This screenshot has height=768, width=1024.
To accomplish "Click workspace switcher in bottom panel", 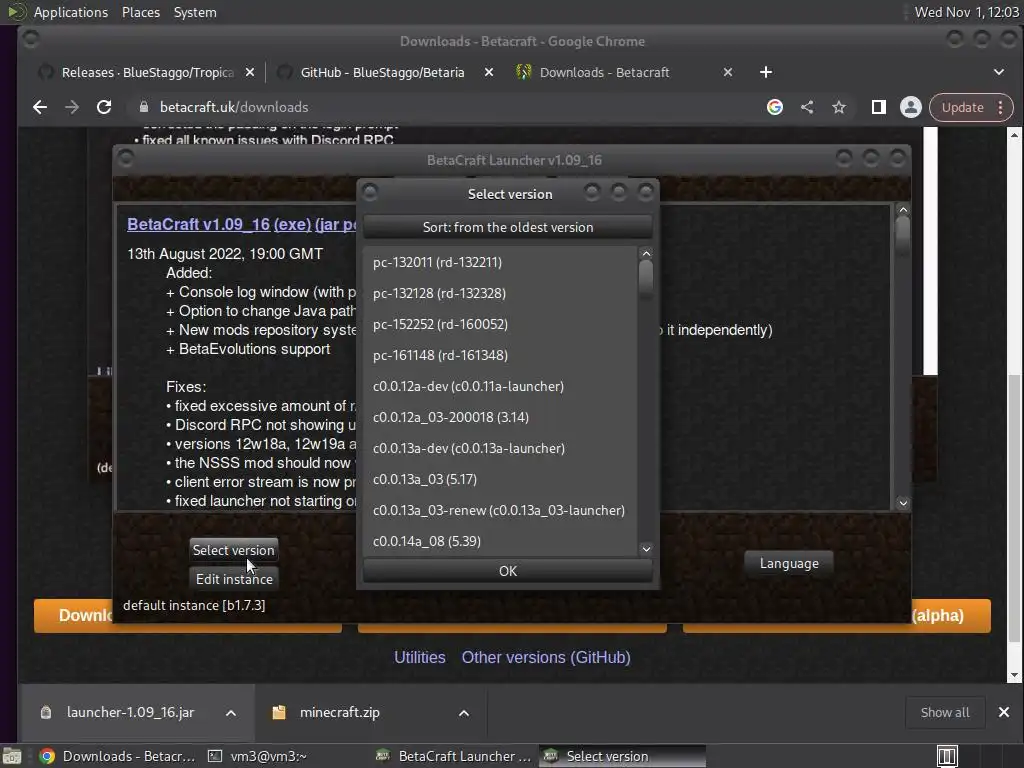I will click(946, 756).
